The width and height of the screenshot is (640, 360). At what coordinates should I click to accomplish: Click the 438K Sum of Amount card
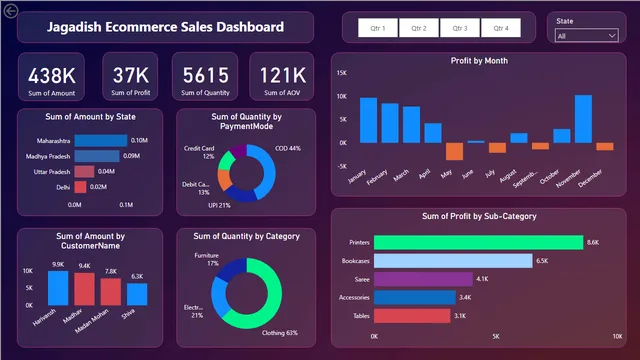click(51, 77)
